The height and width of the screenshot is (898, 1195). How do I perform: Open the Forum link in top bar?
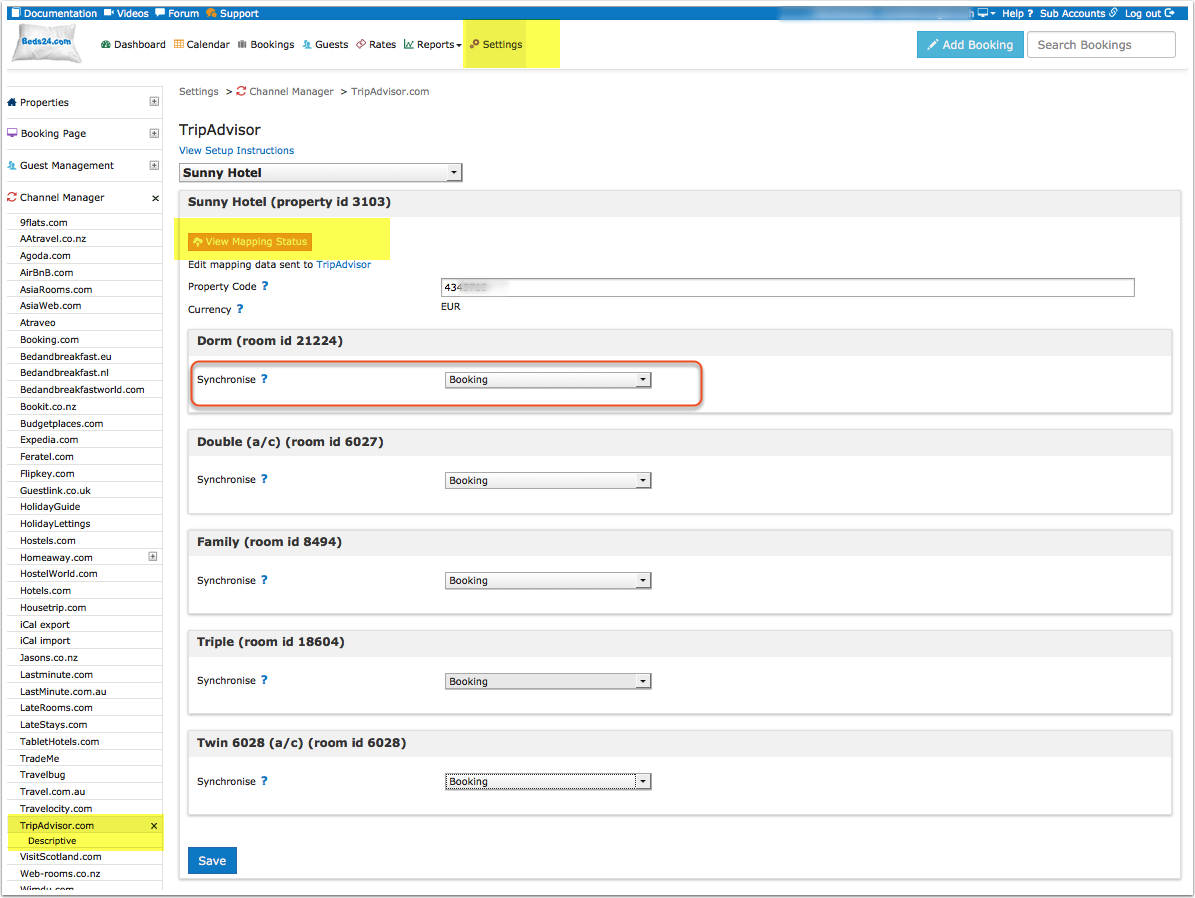click(x=177, y=13)
